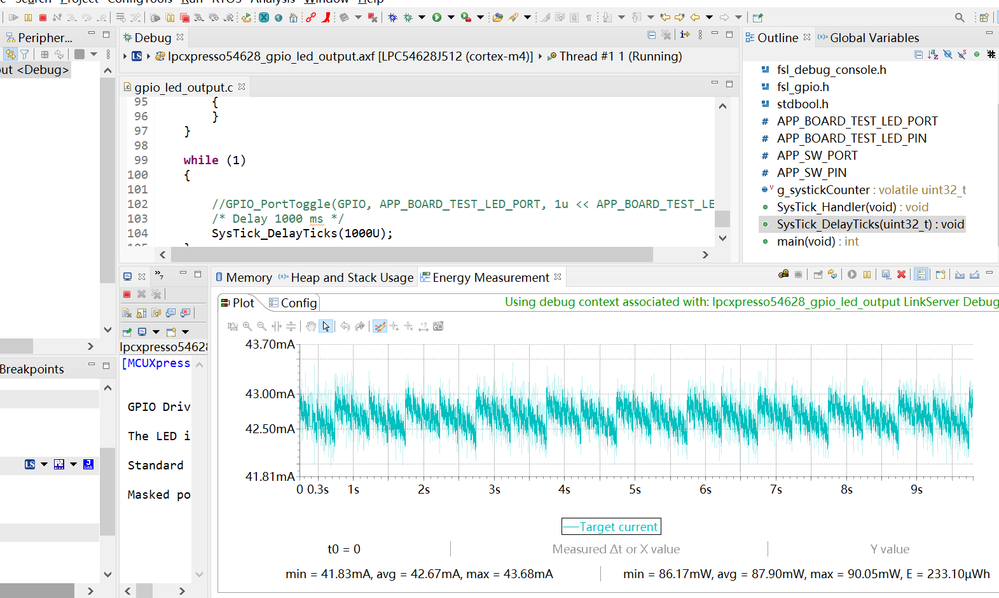The height and width of the screenshot is (598, 999).
Task: Click the red delete icon in Energy Measurement
Action: coord(901,275)
